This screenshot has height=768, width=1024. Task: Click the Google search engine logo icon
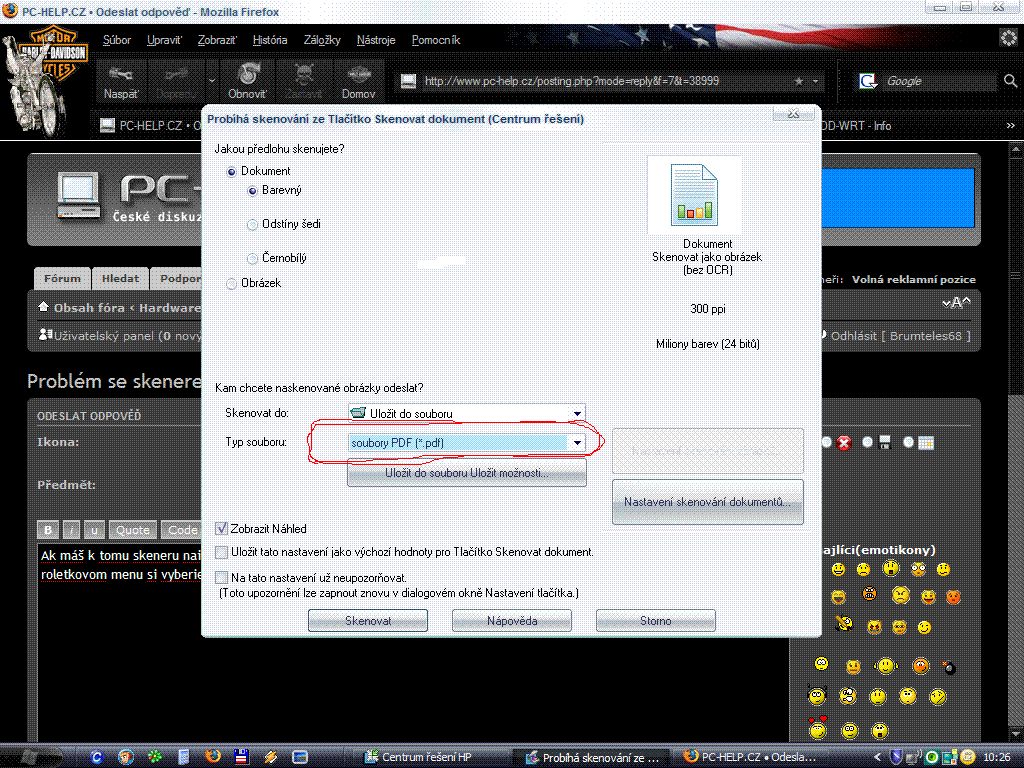click(867, 81)
